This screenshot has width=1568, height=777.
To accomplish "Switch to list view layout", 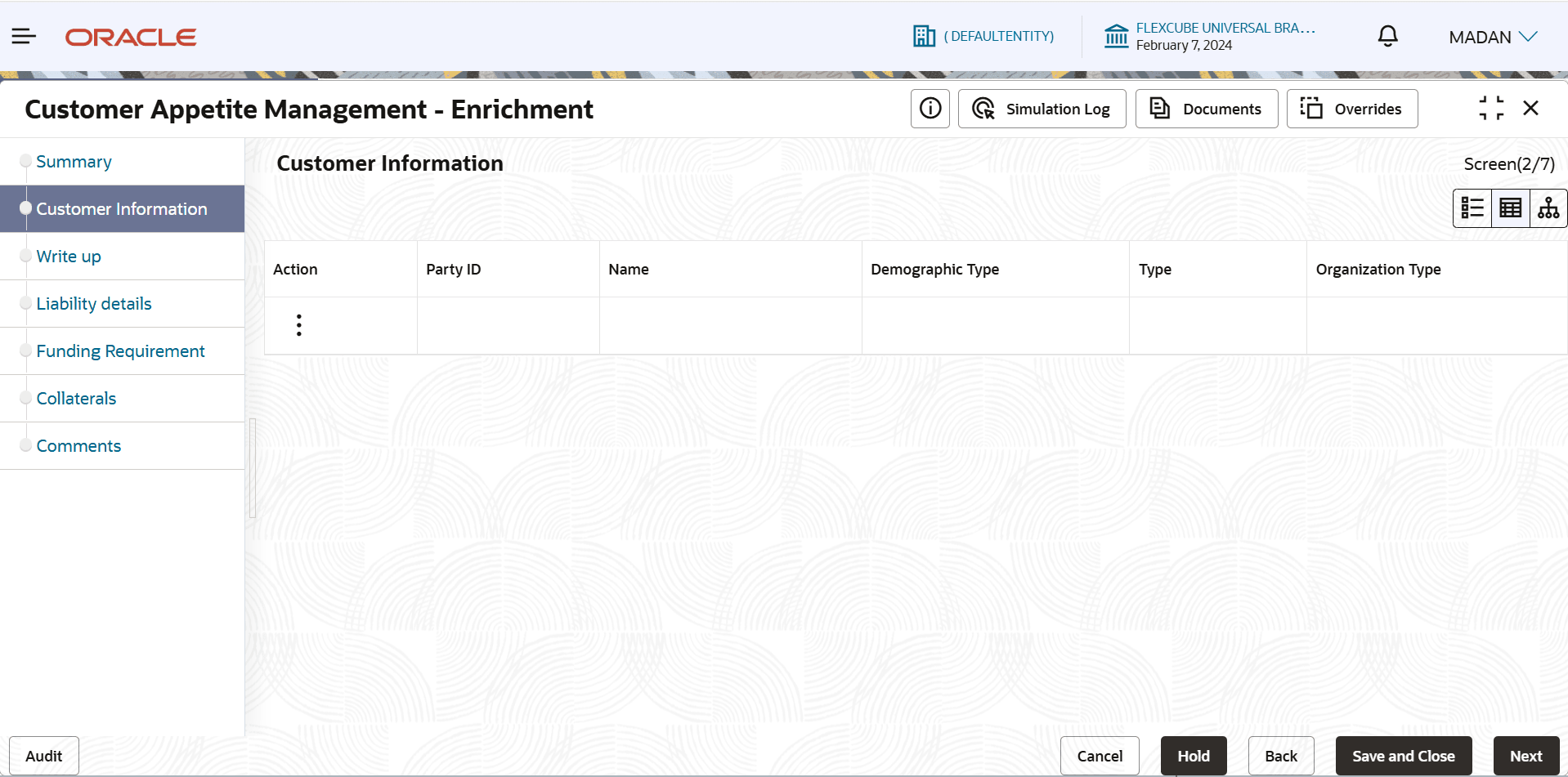I will [x=1472, y=208].
